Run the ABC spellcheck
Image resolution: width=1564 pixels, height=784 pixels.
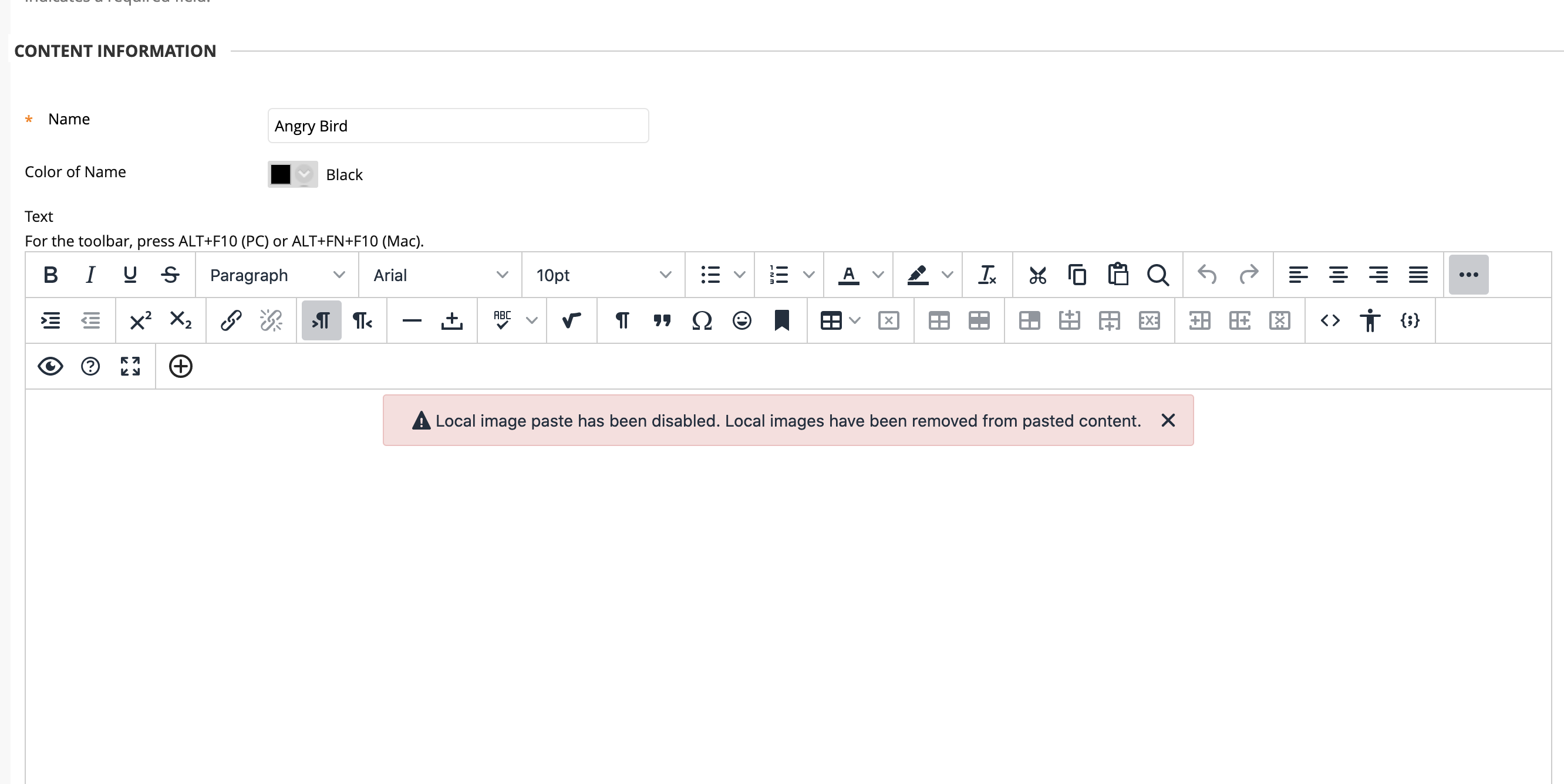502,320
